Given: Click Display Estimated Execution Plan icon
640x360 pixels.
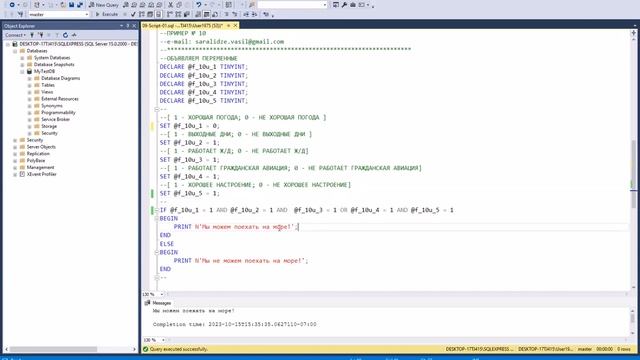Looking at the screenshot, I should pyautogui.click(x=142, y=14).
